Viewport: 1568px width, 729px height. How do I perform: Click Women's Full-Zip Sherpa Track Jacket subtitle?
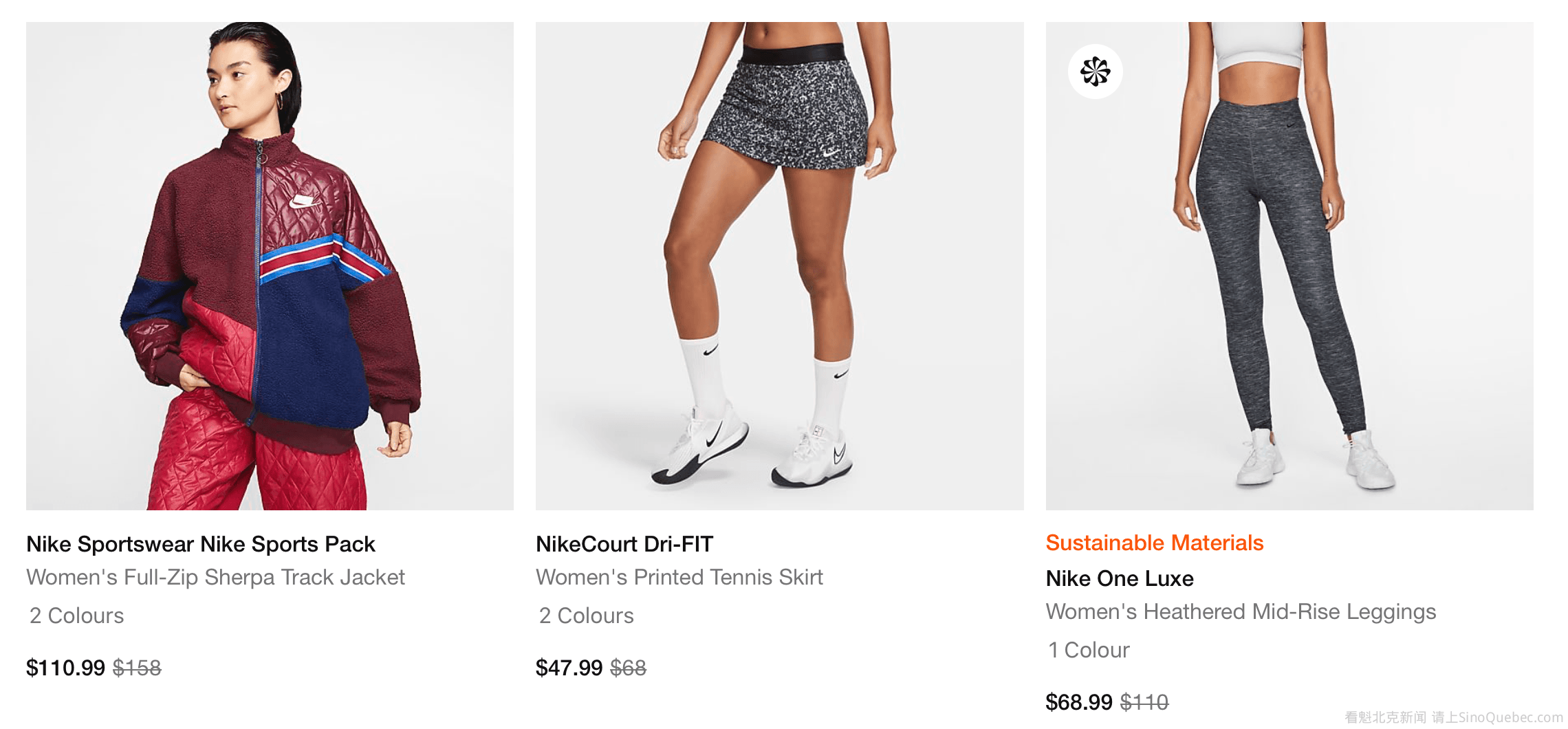pos(215,577)
